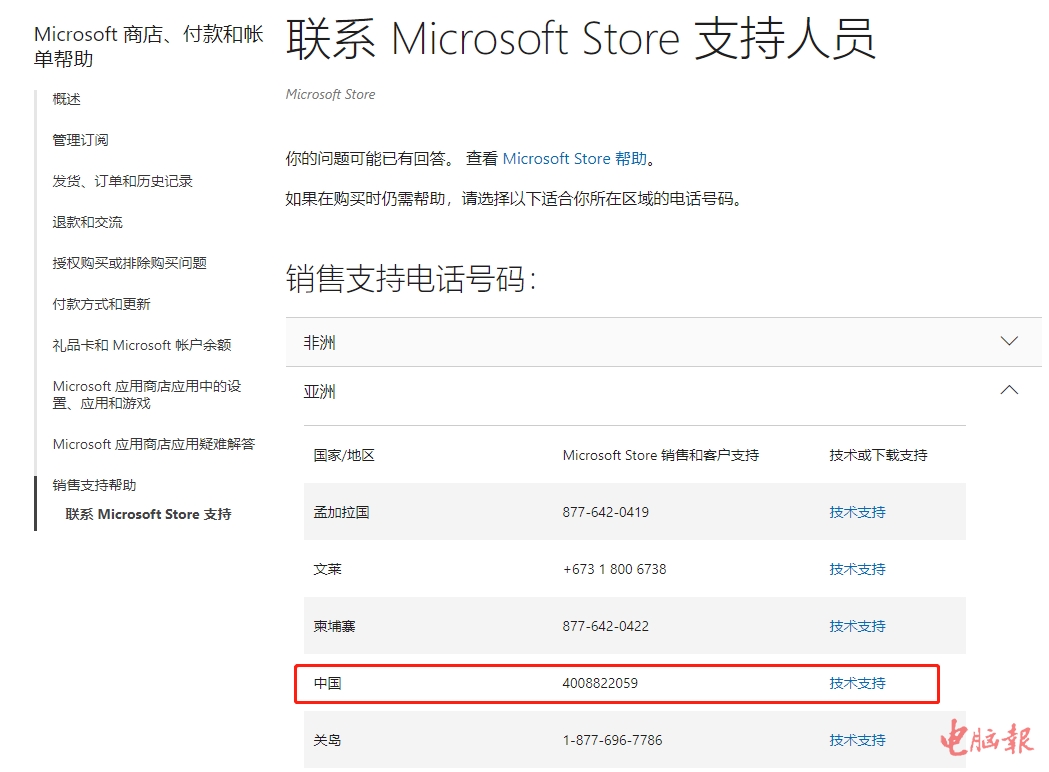Viewport: 1049px width, 772px height.
Task: Select 概述 in the sidebar
Action: point(67,99)
